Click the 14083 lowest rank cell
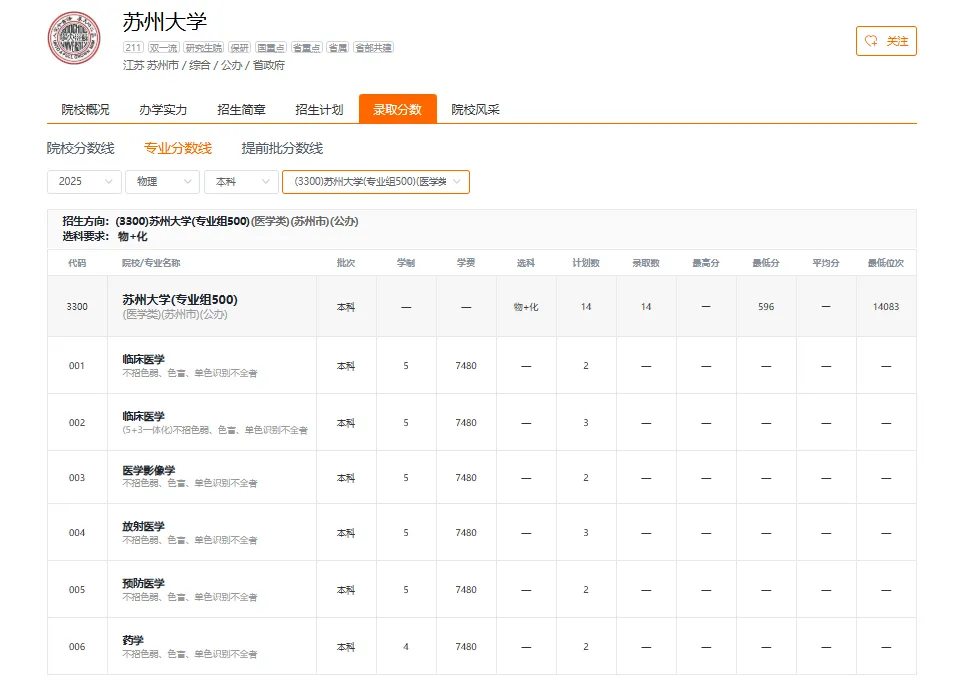The height and width of the screenshot is (690, 957). coord(886,306)
